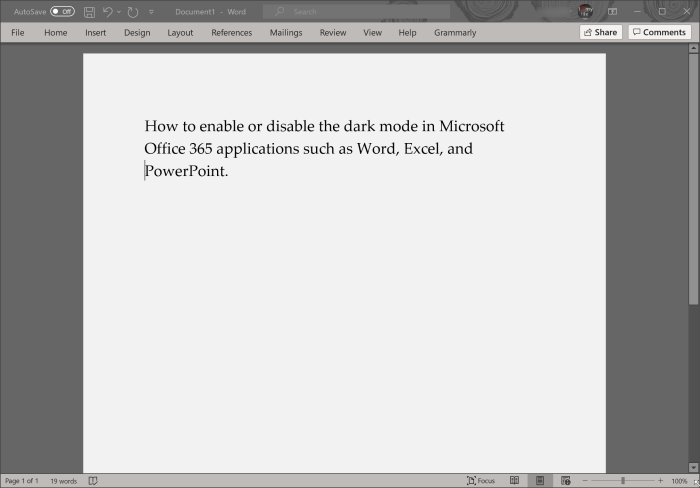Click the Share button
The height and width of the screenshot is (488, 700).
[600, 32]
